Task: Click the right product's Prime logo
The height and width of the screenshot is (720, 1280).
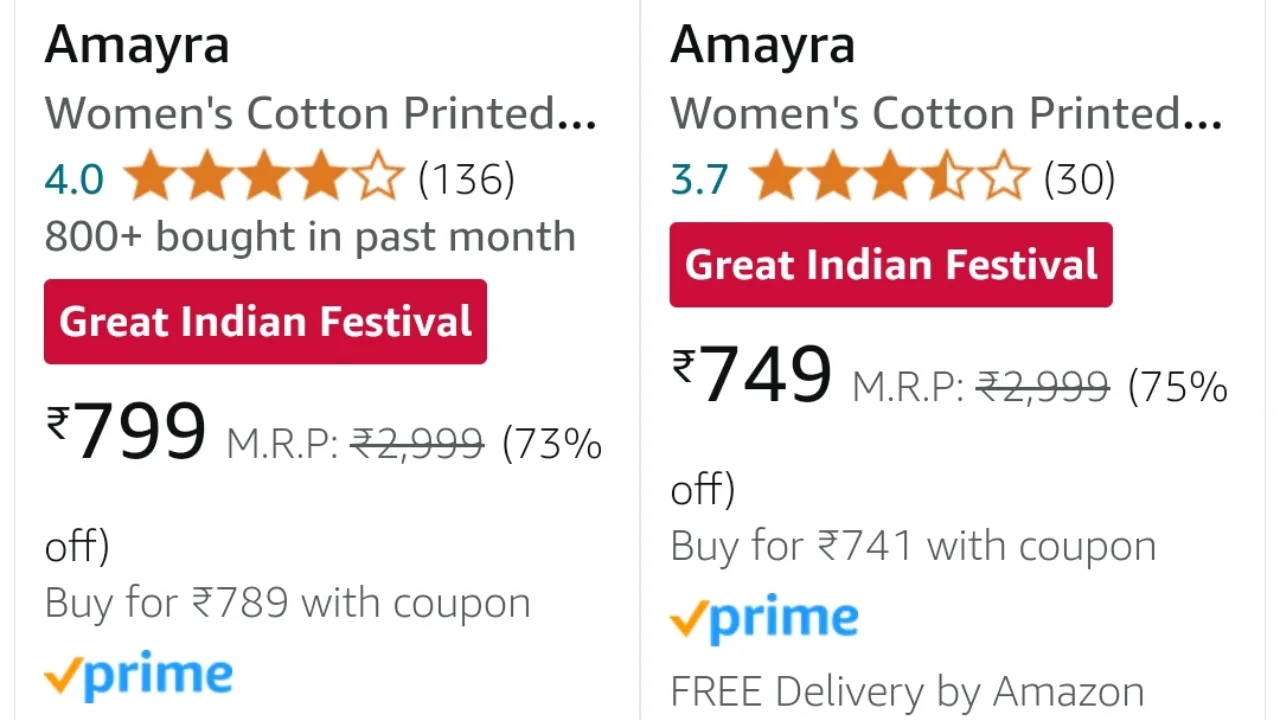Action: (x=764, y=620)
